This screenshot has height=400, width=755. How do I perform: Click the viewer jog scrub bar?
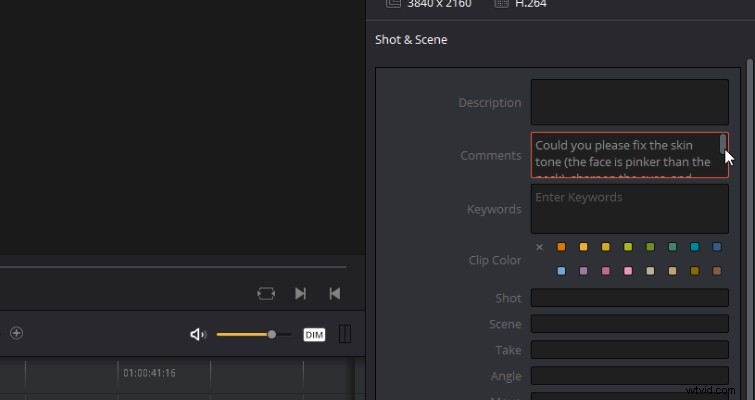tap(173, 267)
